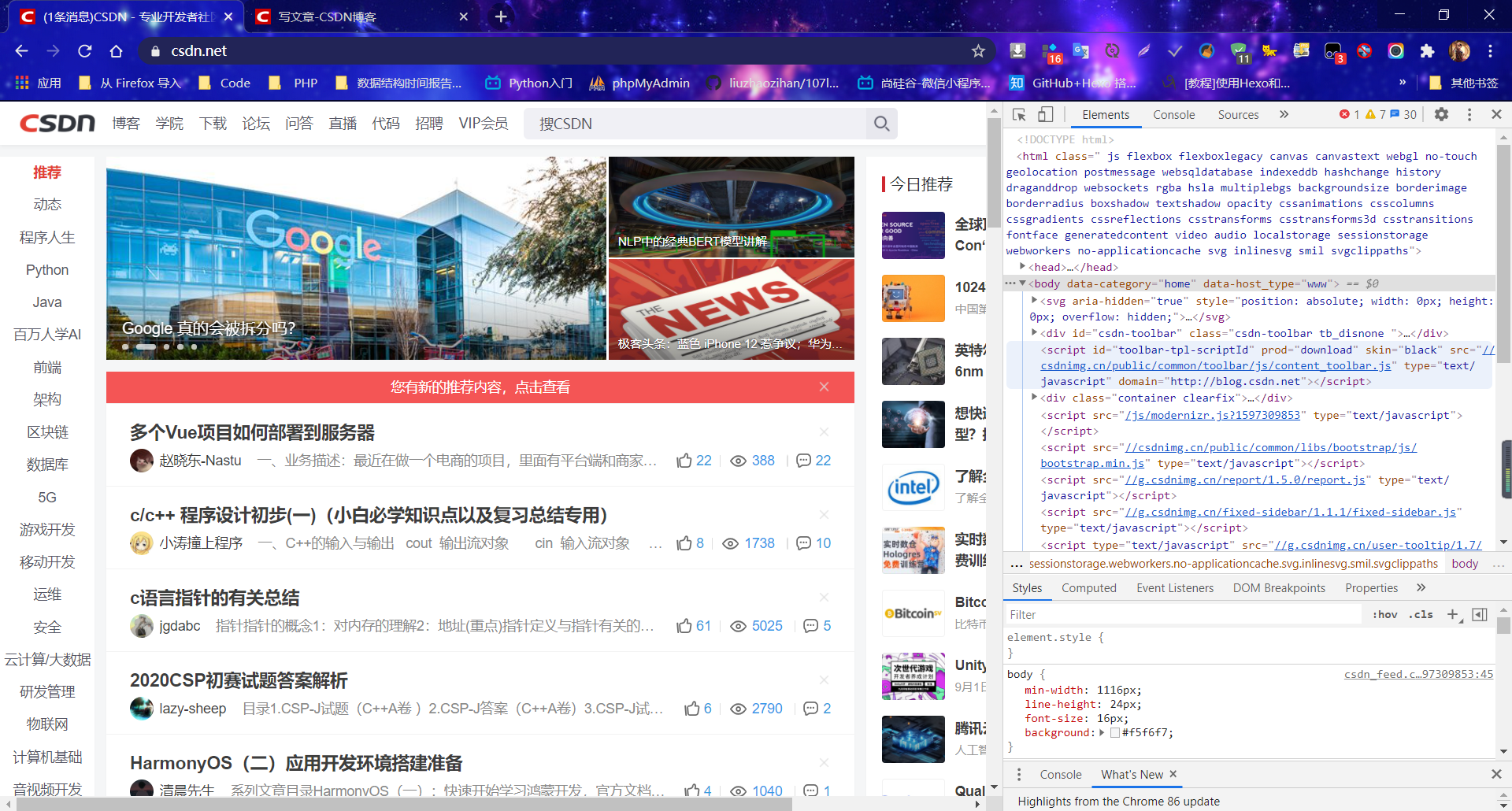
Task: Reload the page with refresh icon
Action: (85, 50)
